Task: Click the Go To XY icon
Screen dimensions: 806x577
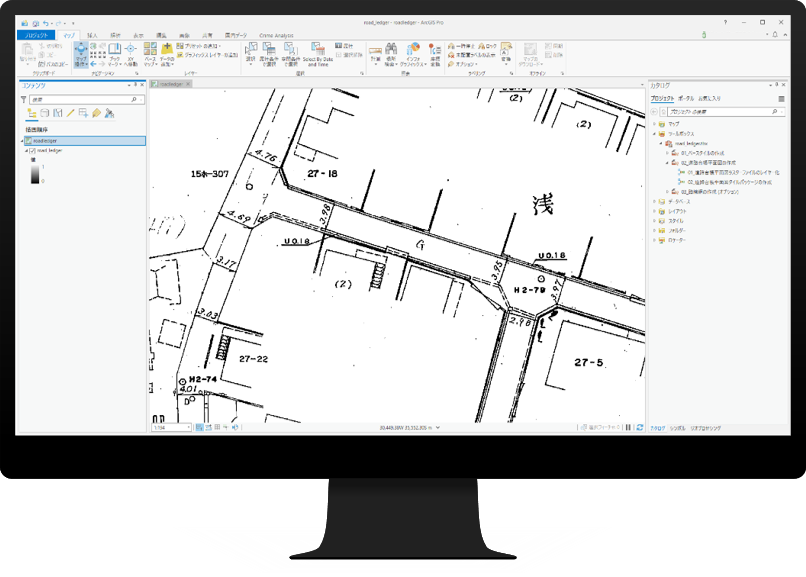Action: 132,54
